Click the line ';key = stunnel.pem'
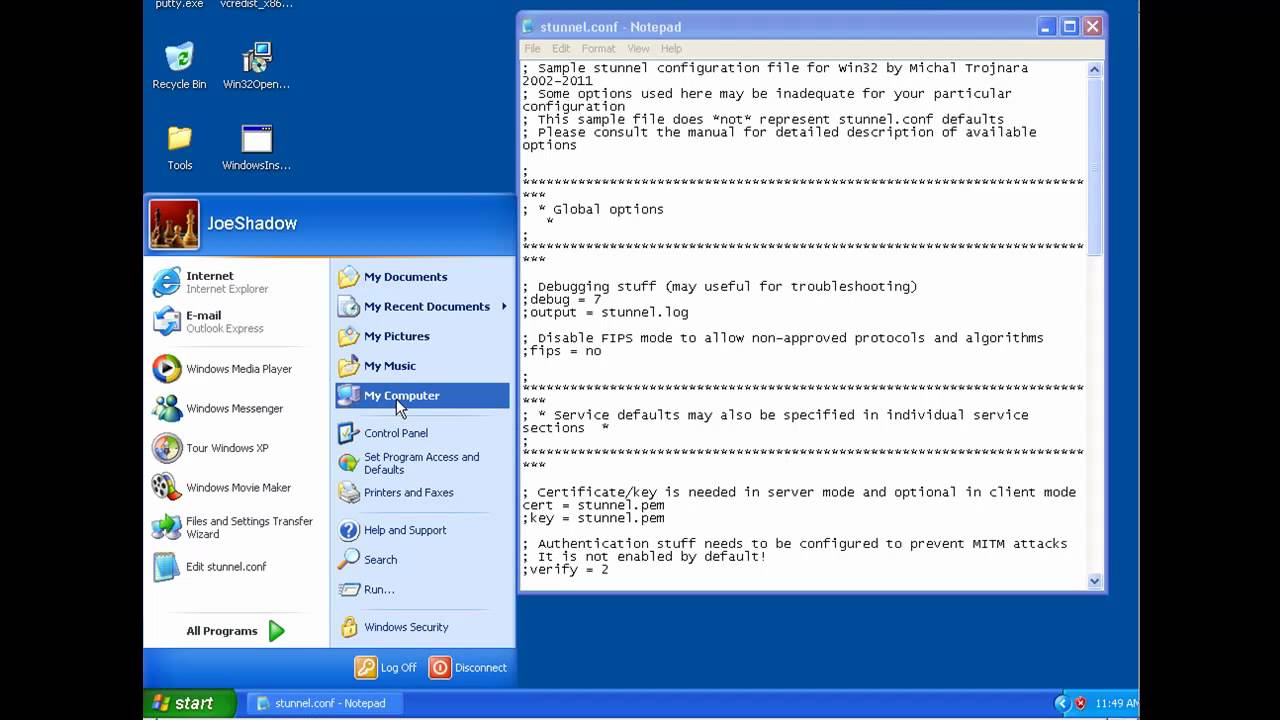The width and height of the screenshot is (1280, 720). click(x=593, y=518)
